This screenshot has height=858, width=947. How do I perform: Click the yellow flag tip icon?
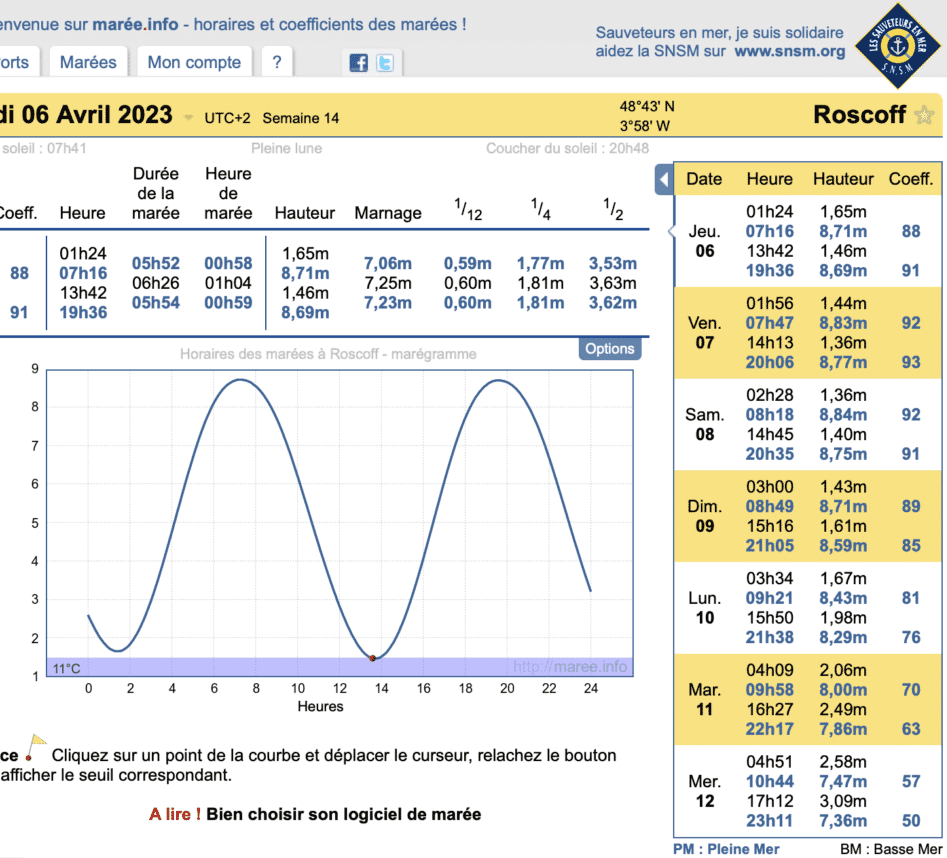tap(37, 743)
